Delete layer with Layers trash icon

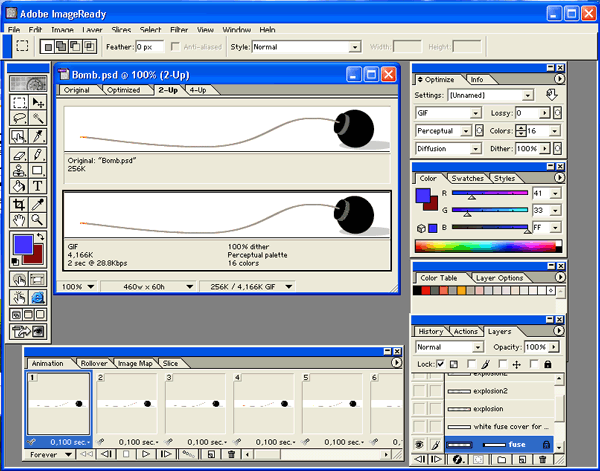pyautogui.click(x=542, y=459)
